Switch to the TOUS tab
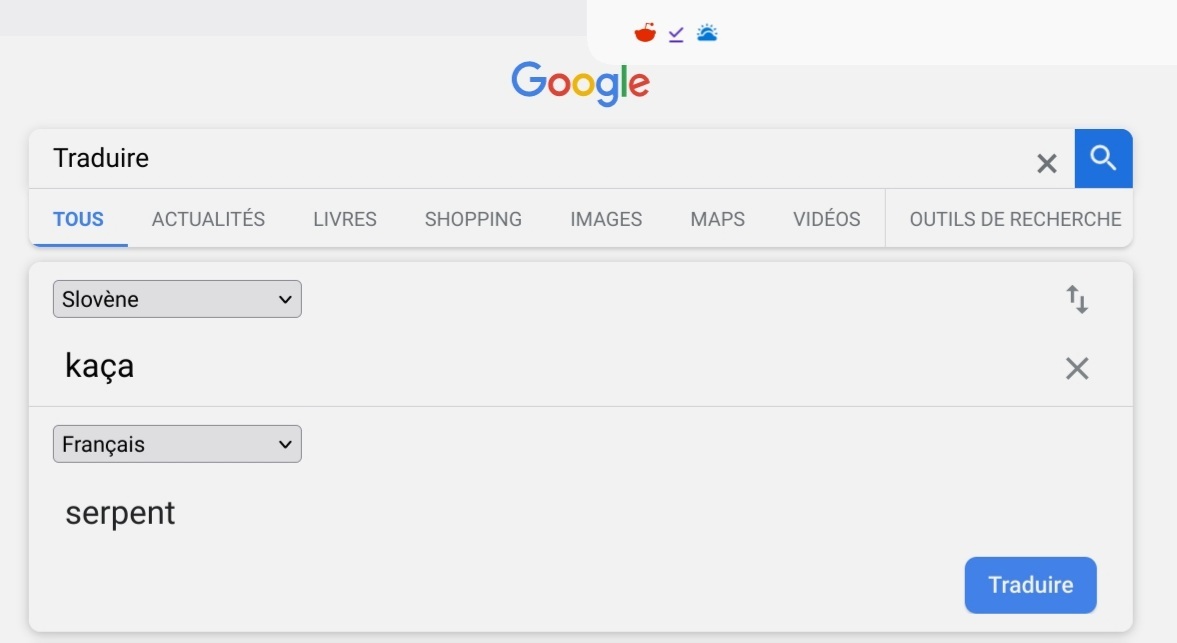 point(78,219)
